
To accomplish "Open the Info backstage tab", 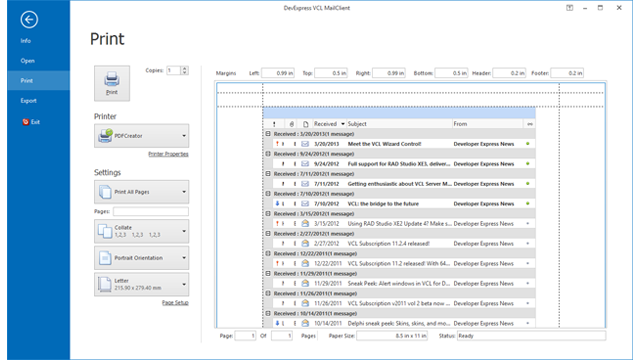I will [x=26, y=41].
